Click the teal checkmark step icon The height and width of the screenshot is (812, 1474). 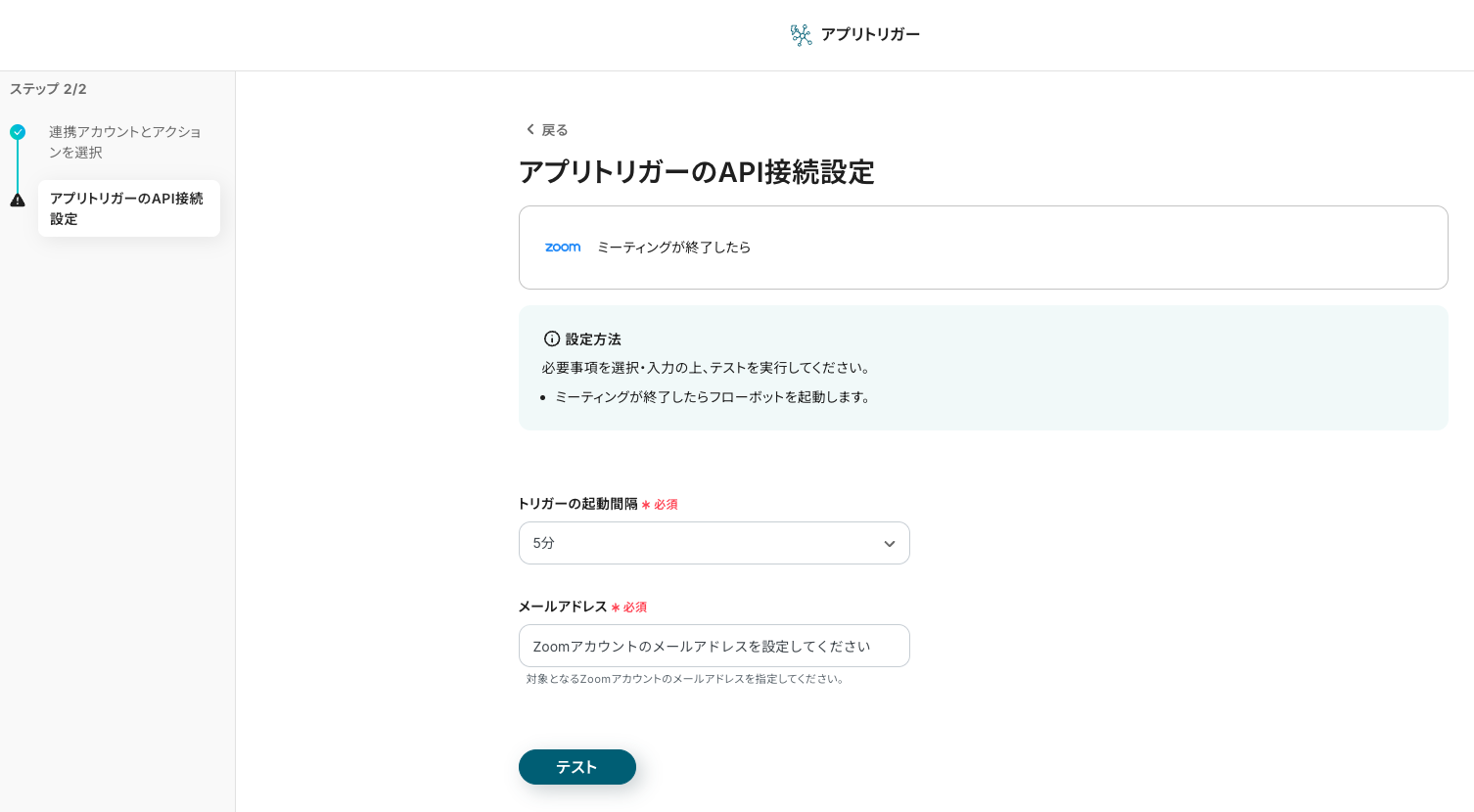[x=18, y=132]
